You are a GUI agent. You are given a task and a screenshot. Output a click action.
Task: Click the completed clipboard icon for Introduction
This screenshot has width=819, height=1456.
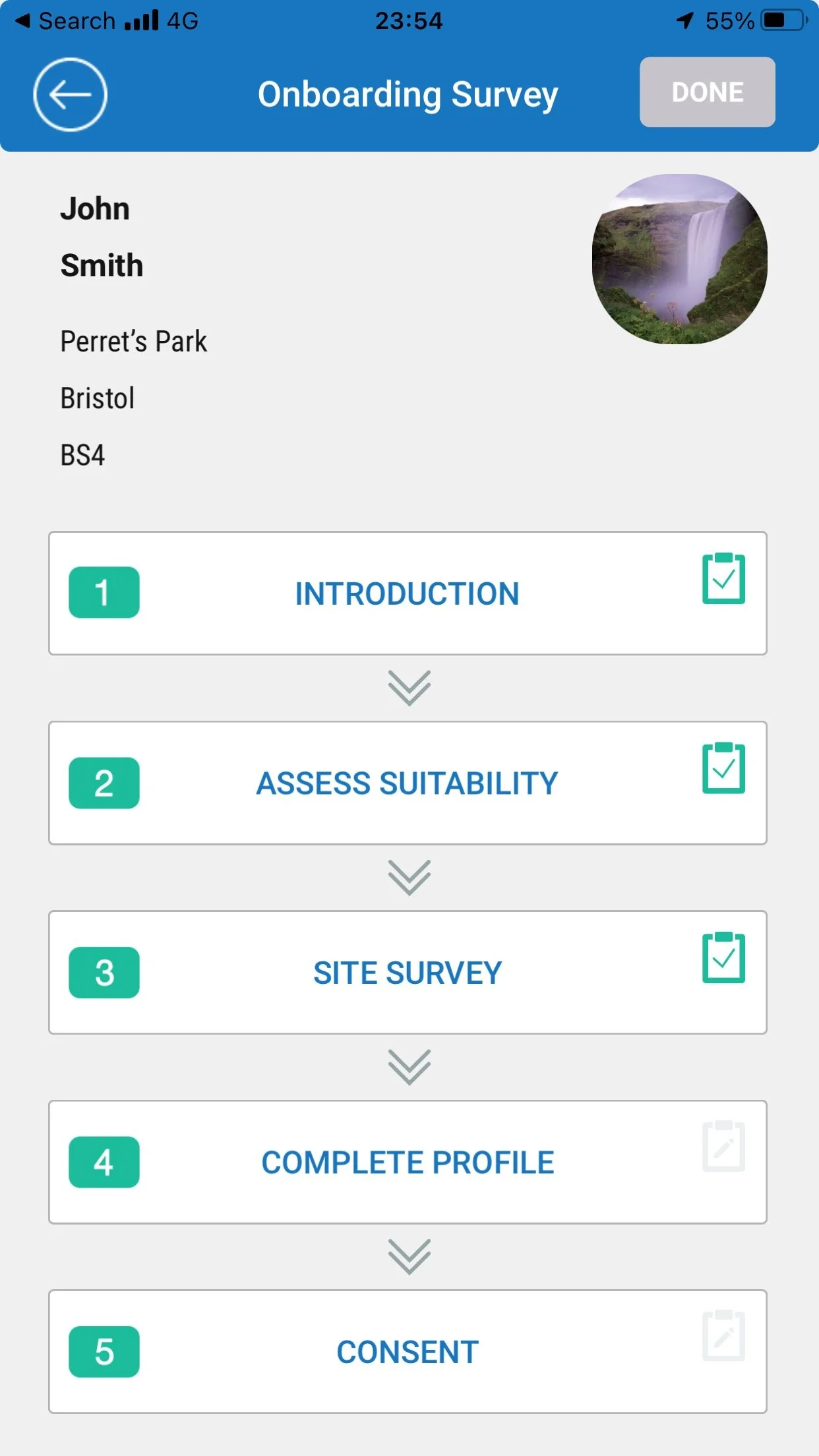723,578
